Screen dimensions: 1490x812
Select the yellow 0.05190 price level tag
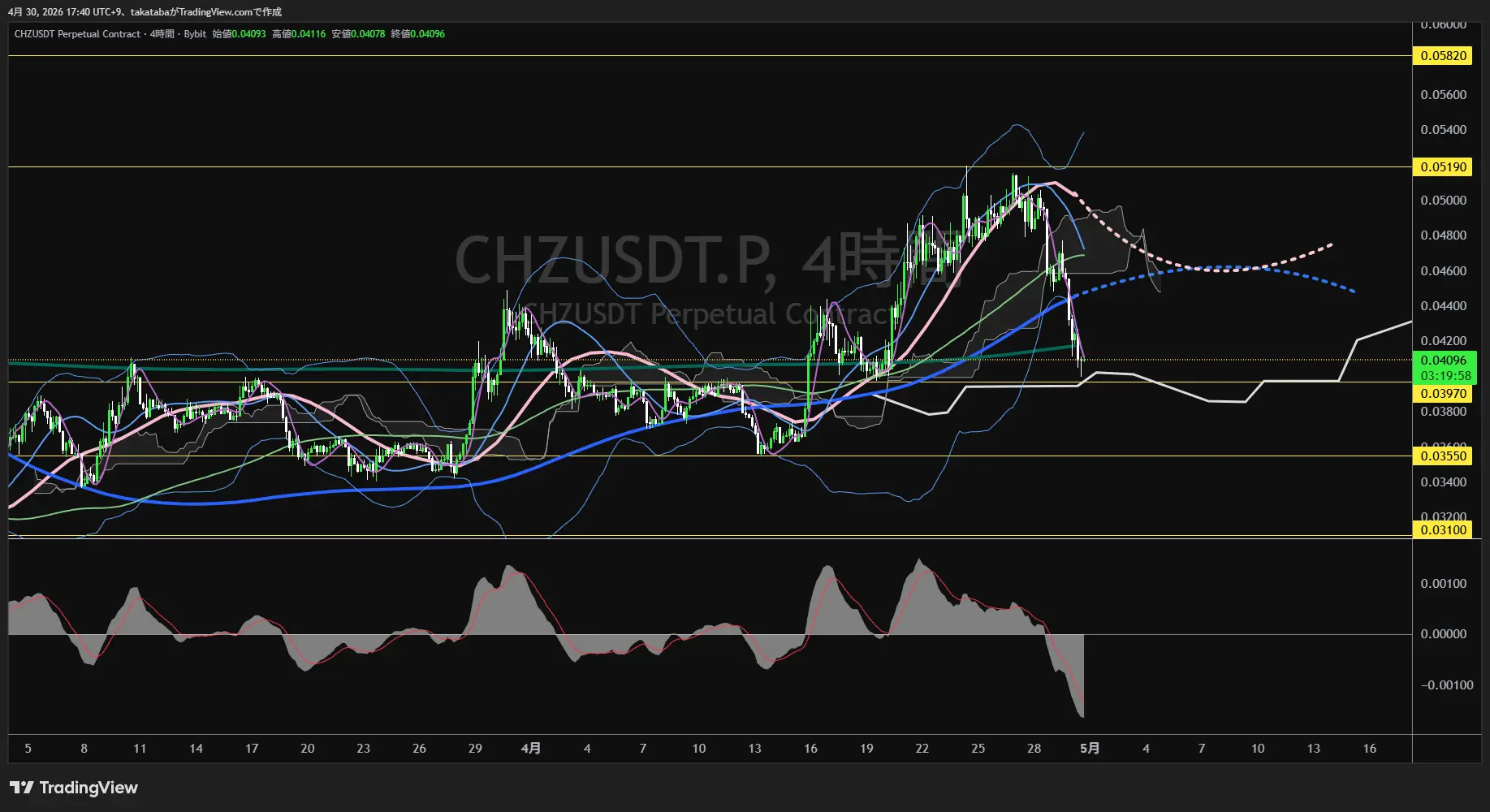coord(1443,167)
